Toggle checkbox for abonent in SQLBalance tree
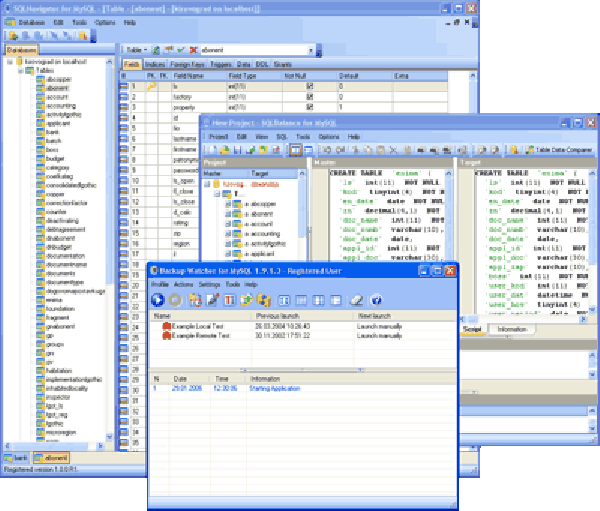The image size is (600, 511). point(228,214)
